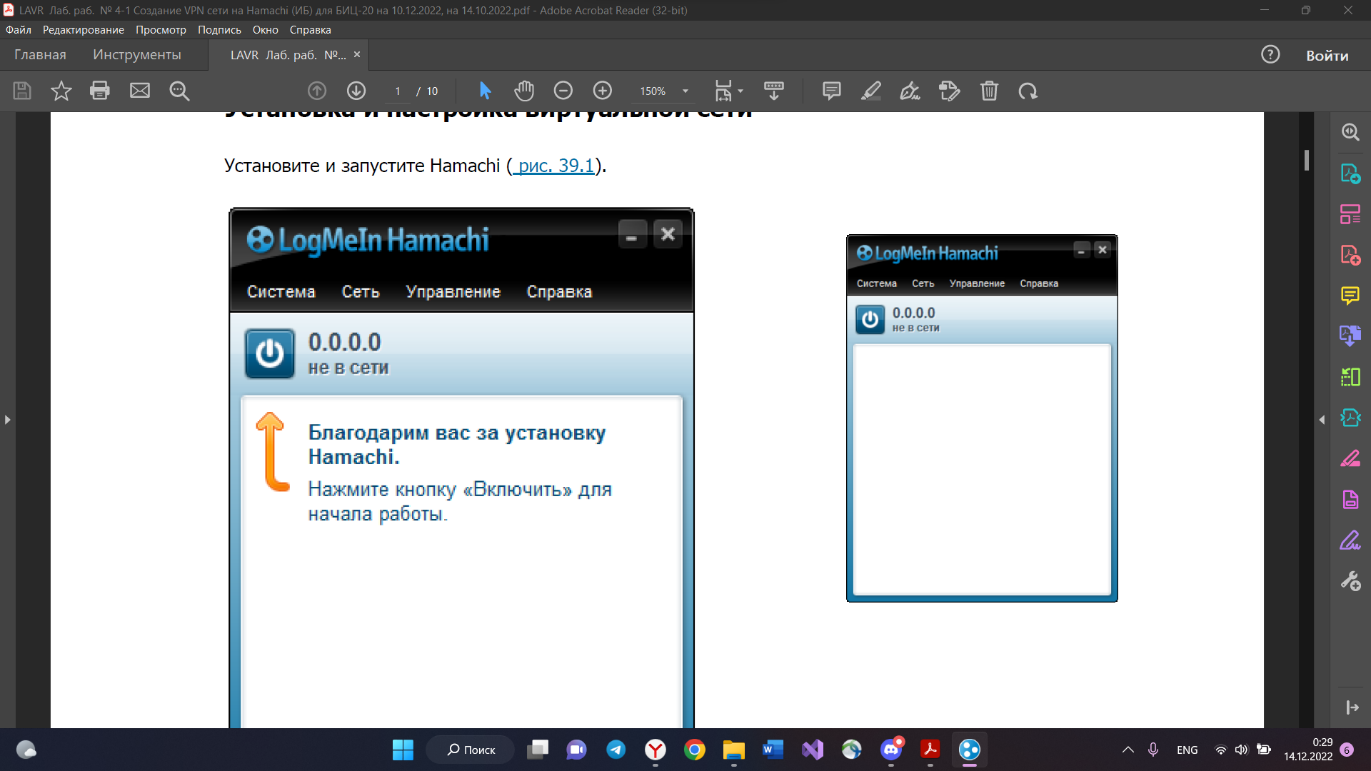Screen dimensions: 1371x771
Task: Open help with the question mark circle
Action: click(x=1270, y=55)
